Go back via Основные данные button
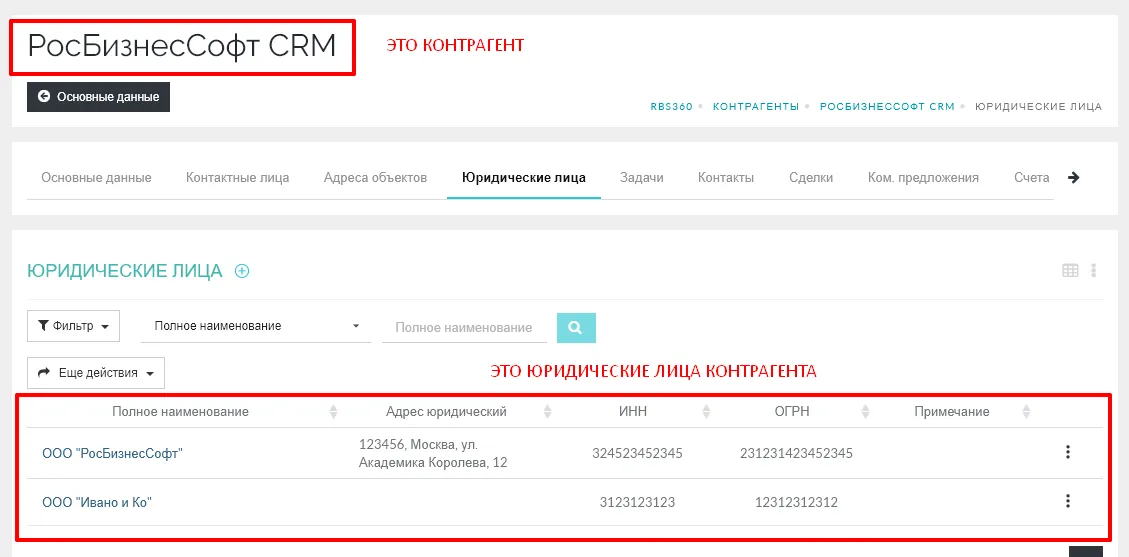 click(x=98, y=97)
